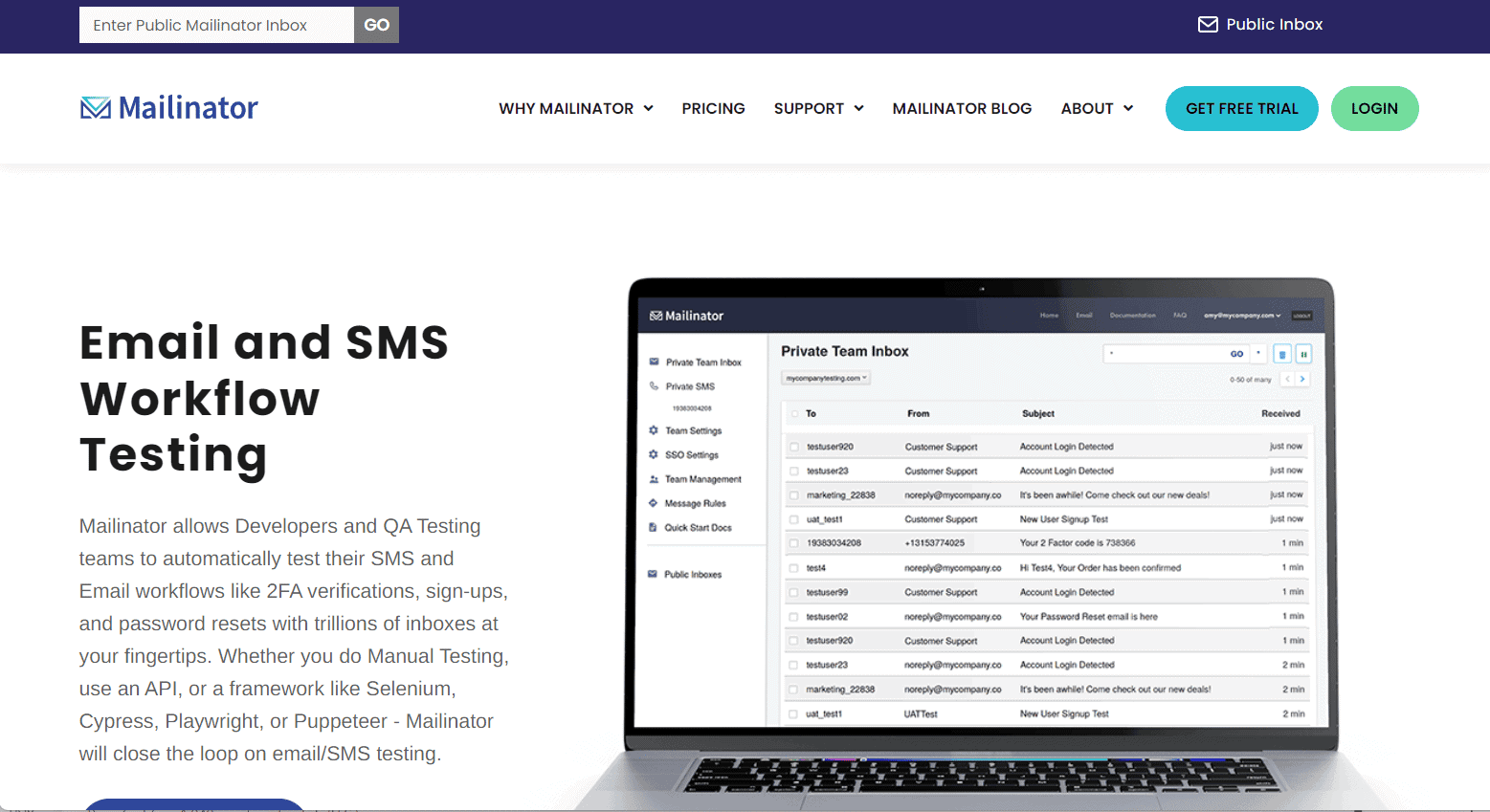
Task: Click the pause icon beside the trash button
Action: pos(1303,354)
